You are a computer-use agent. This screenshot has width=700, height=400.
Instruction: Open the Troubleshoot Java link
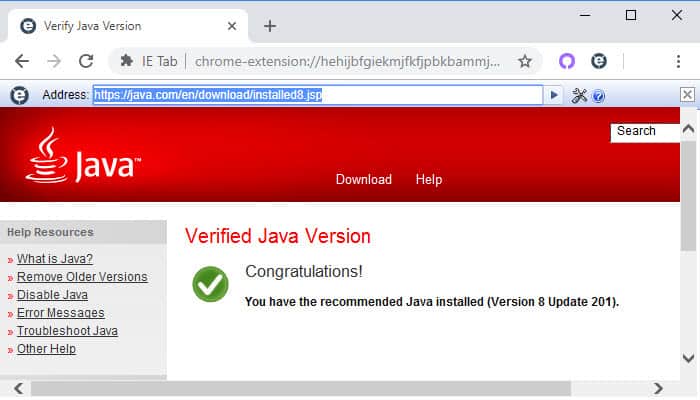point(67,331)
